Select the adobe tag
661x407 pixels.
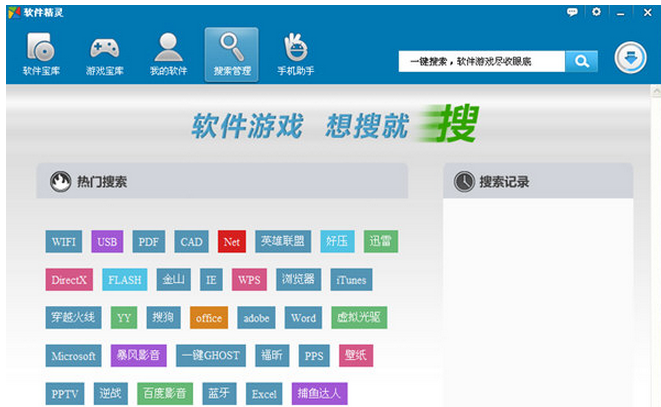click(256, 318)
